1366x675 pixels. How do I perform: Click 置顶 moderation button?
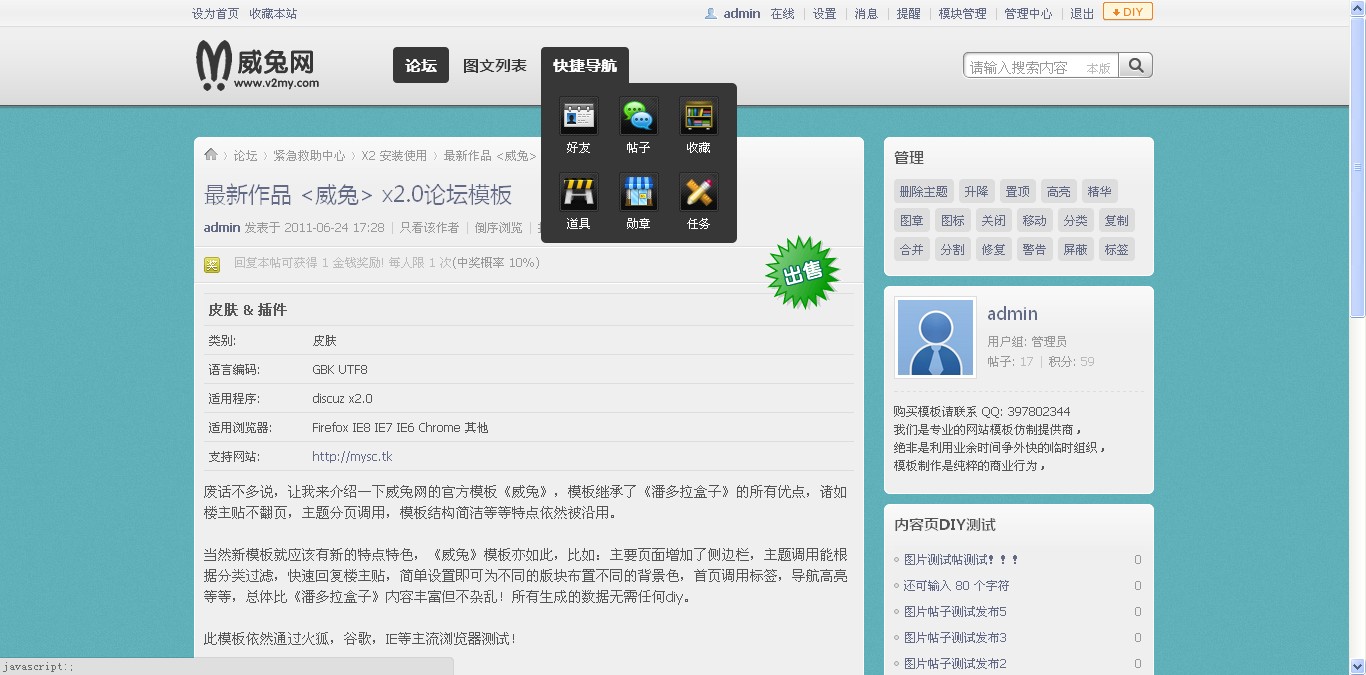tap(1017, 192)
